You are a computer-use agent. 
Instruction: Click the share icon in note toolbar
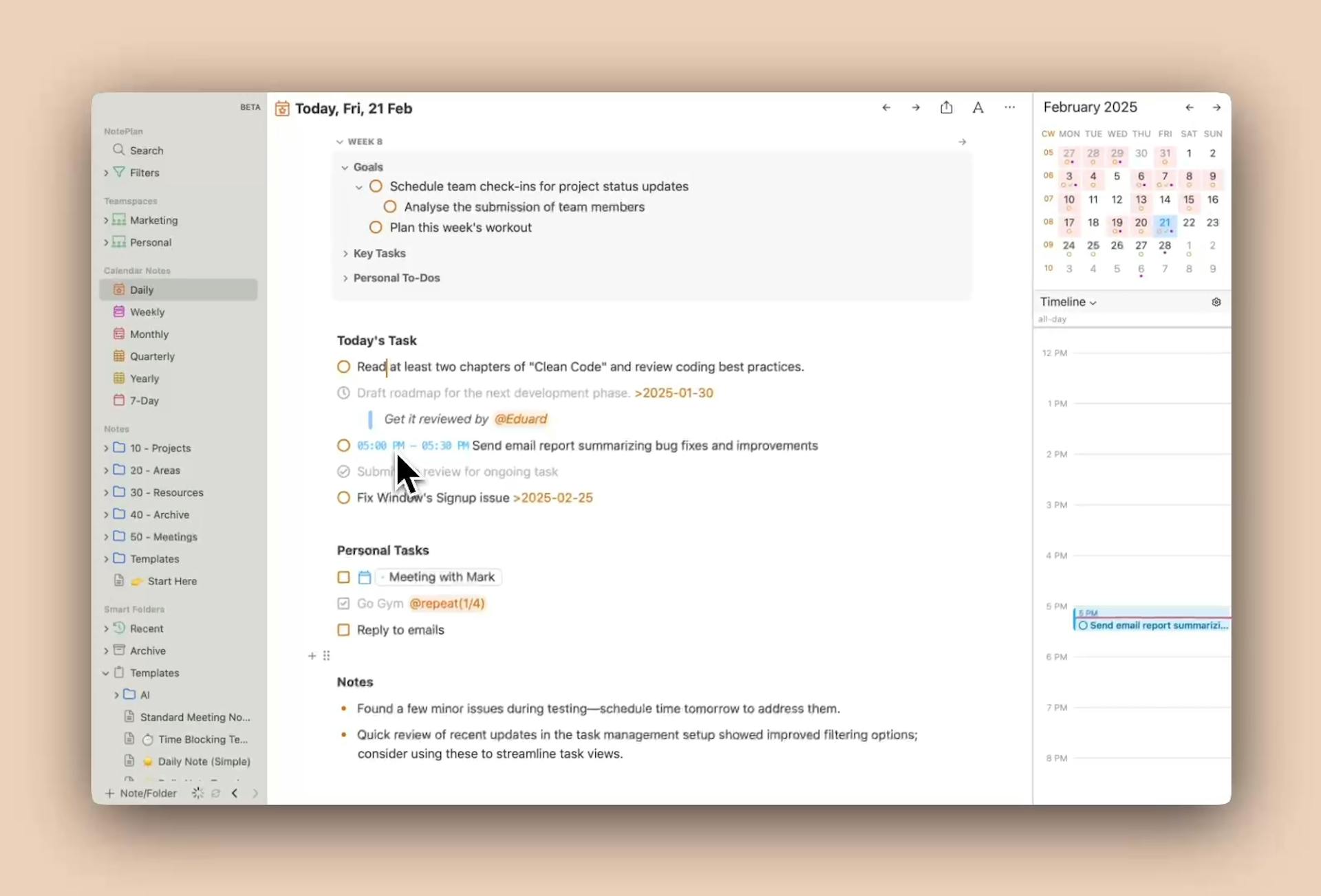click(947, 108)
